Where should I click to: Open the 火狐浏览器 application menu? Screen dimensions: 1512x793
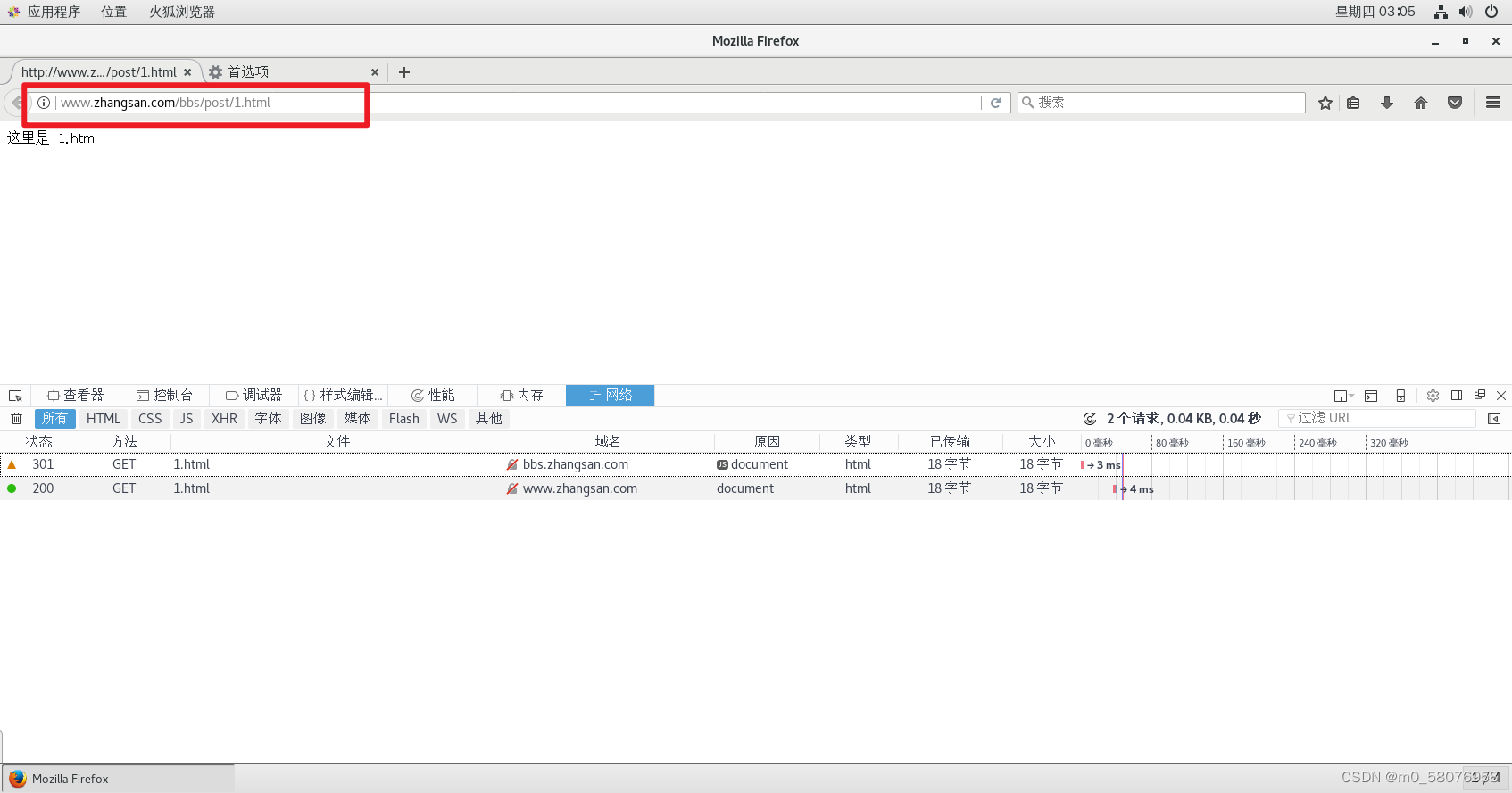(182, 12)
